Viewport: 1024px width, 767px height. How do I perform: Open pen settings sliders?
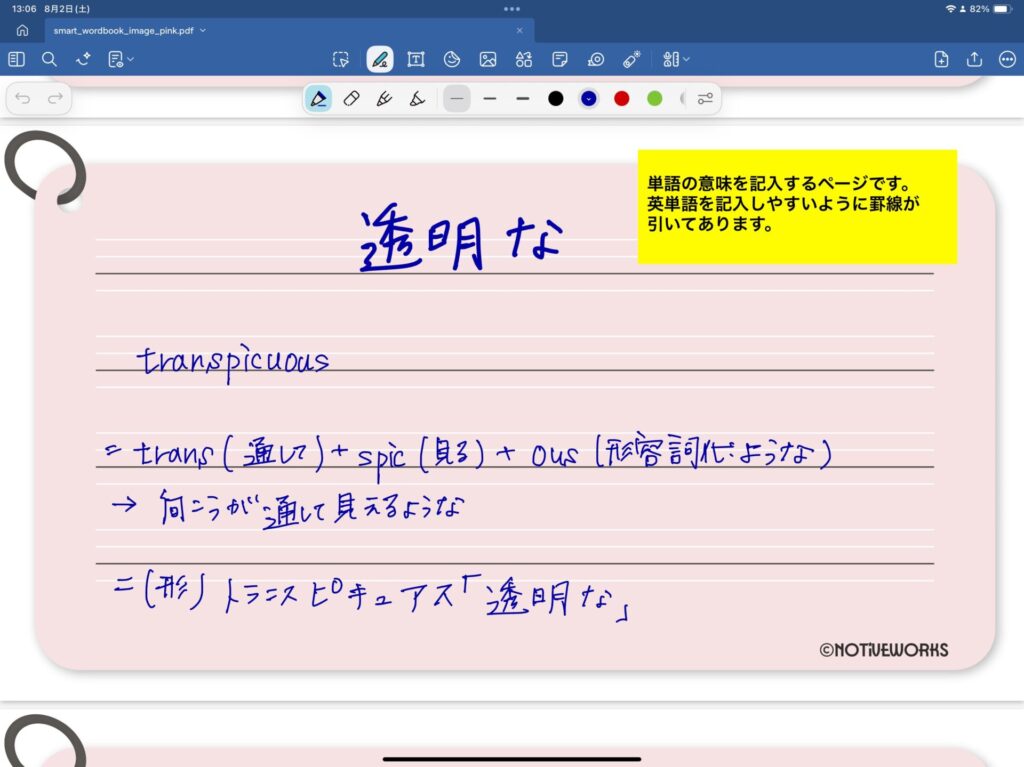tap(705, 99)
